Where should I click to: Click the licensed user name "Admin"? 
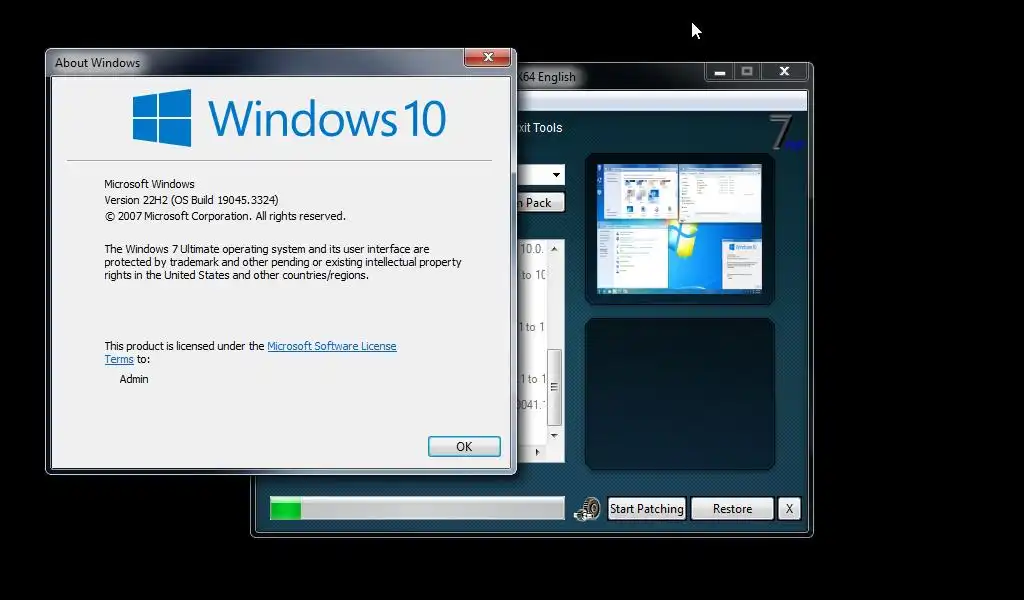134,379
